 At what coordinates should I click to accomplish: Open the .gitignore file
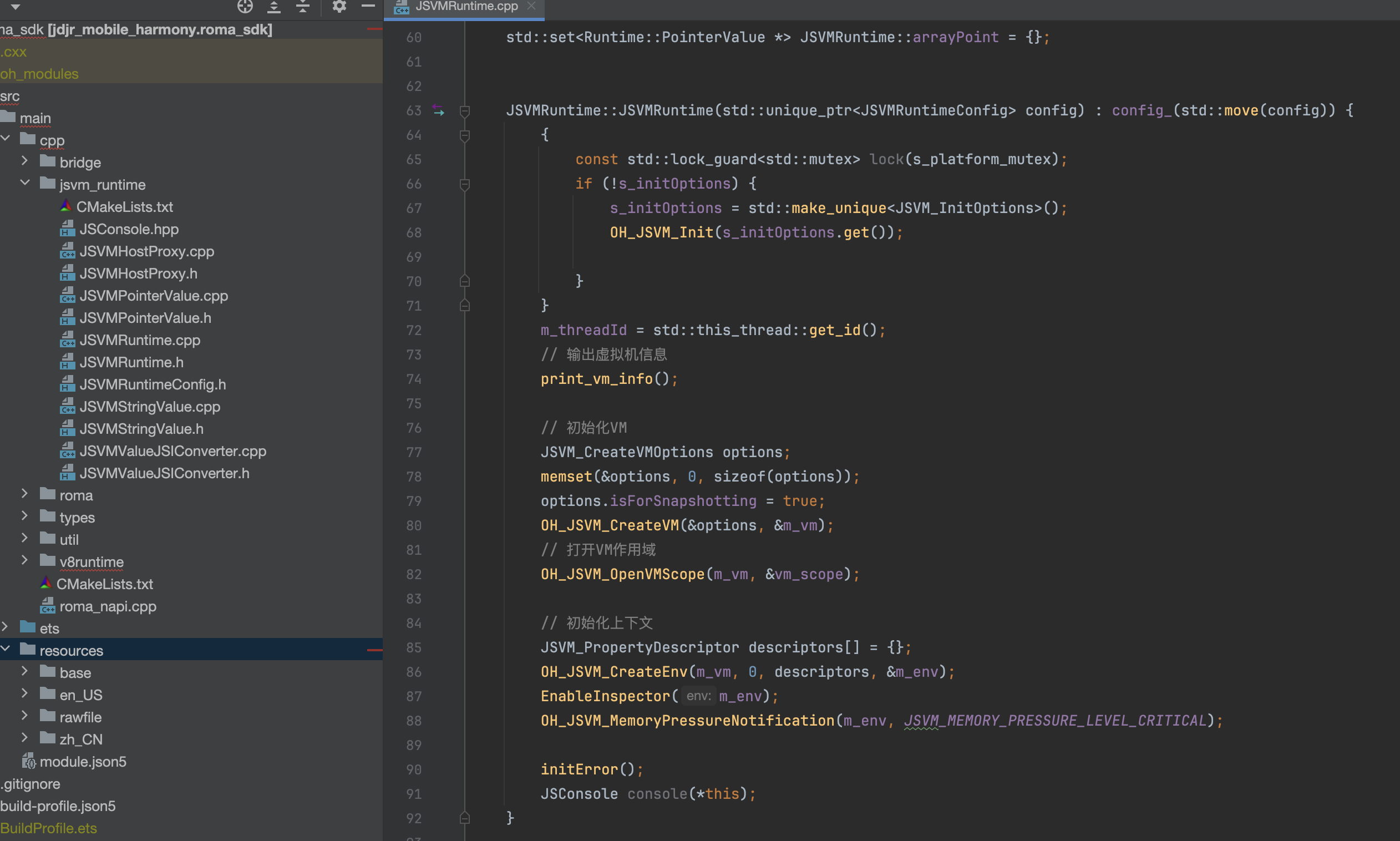point(31,783)
